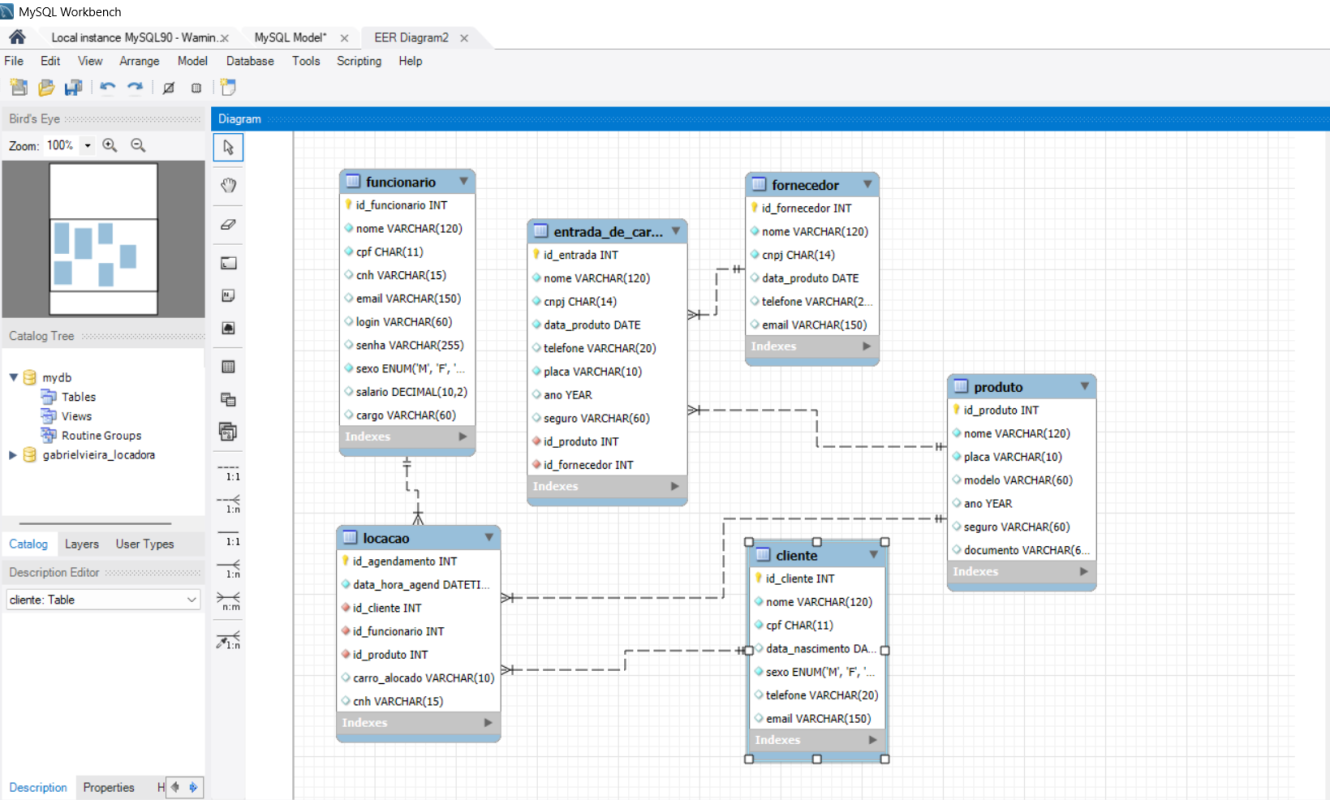This screenshot has height=800, width=1330.
Task: Click the Bird's Eye diagram preview
Action: [x=104, y=240]
